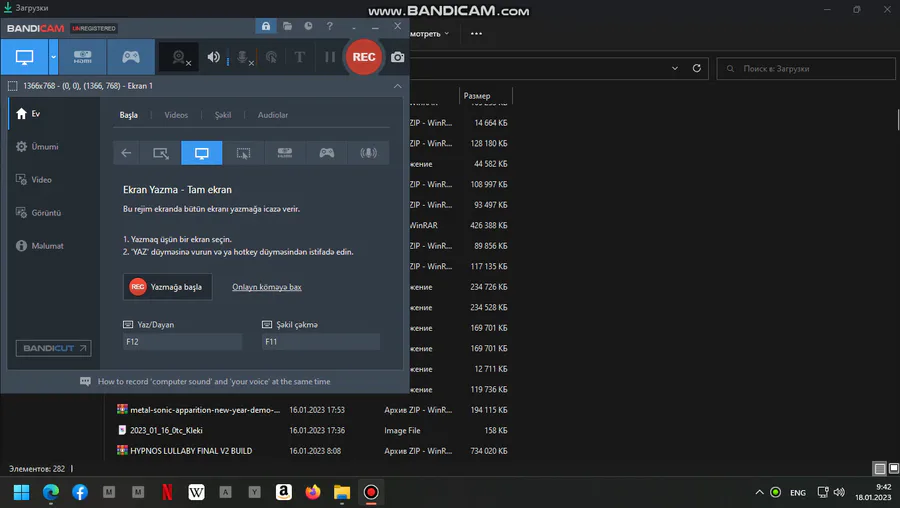Open Explorer more options ellipsis menu
Screen dimensions: 900x508
coord(476,34)
